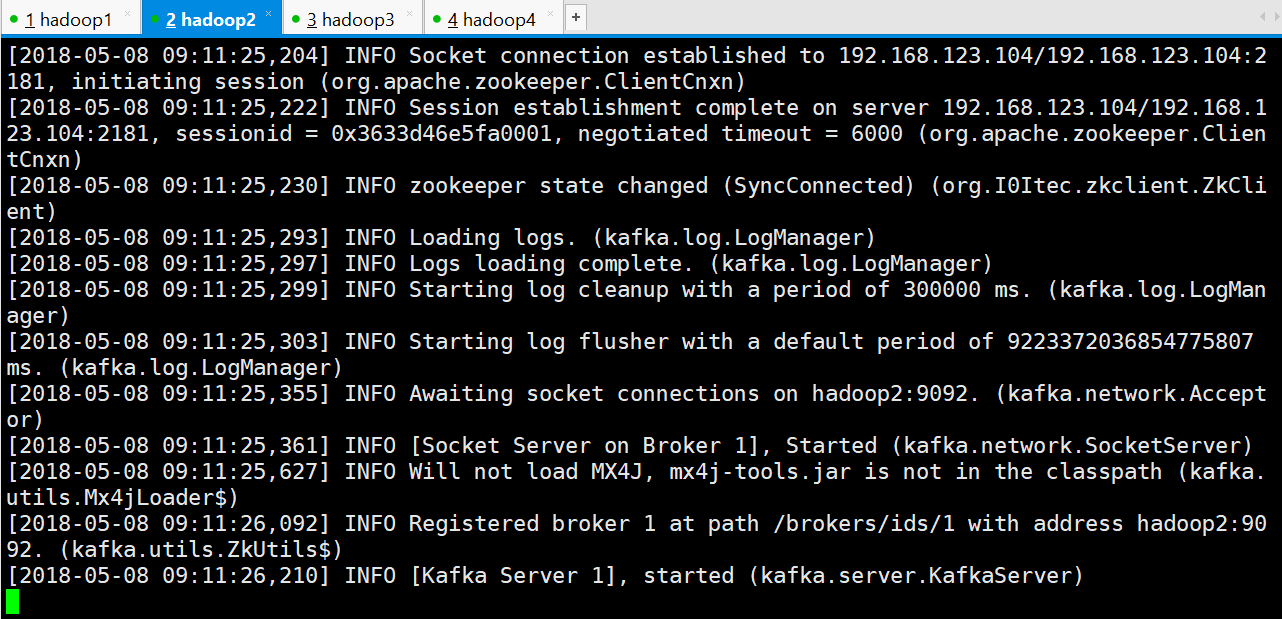This screenshot has width=1282, height=619.
Task: Click the green status dot on hadoop3
Action: coord(297,19)
